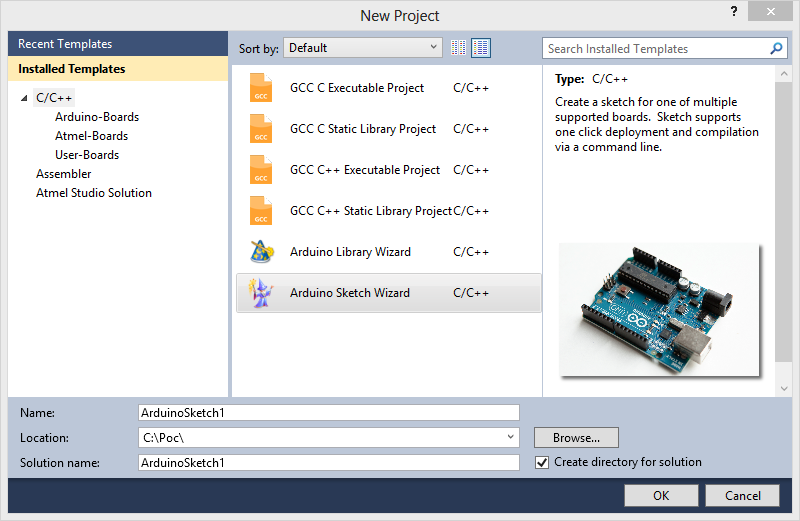
Task: Open the Sort by Default dropdown
Action: tap(363, 48)
